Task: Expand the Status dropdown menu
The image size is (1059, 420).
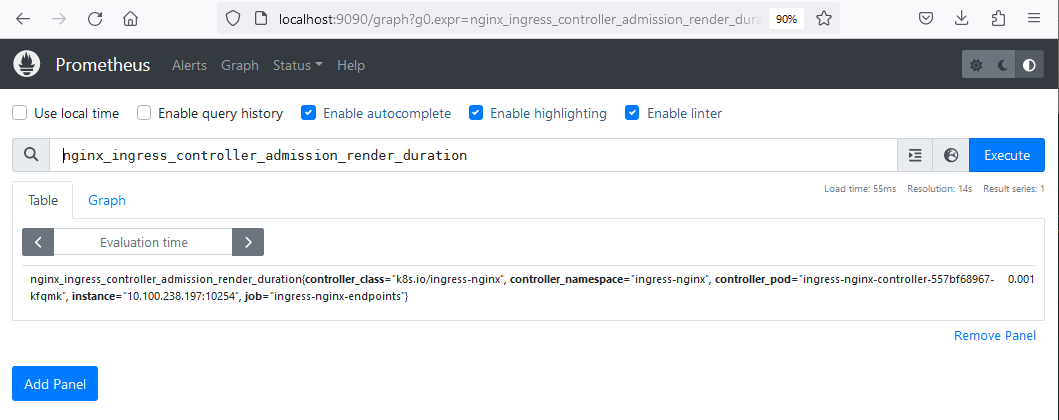Action: click(x=297, y=65)
